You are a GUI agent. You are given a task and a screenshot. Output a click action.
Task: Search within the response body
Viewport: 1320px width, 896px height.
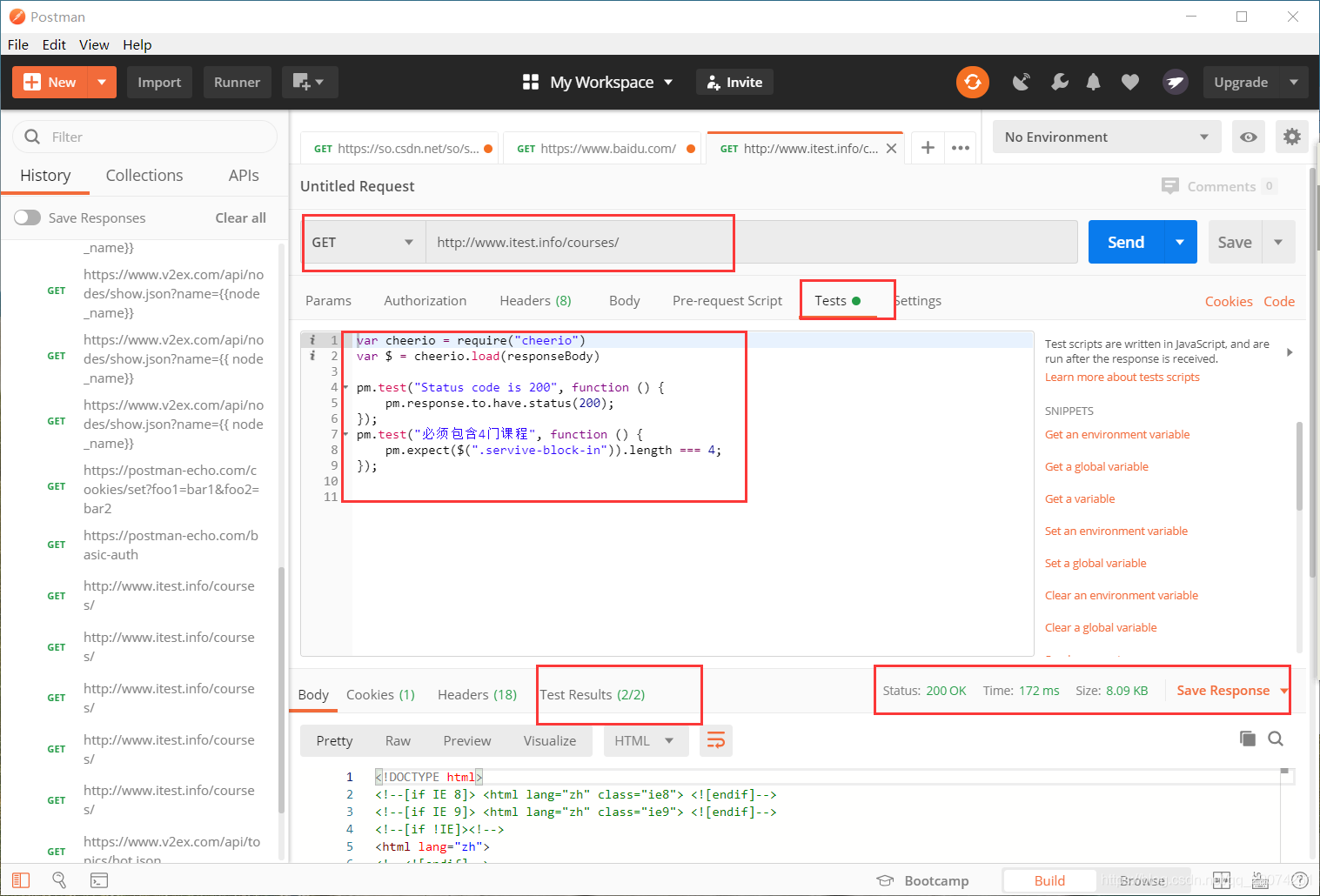pyautogui.click(x=1276, y=739)
